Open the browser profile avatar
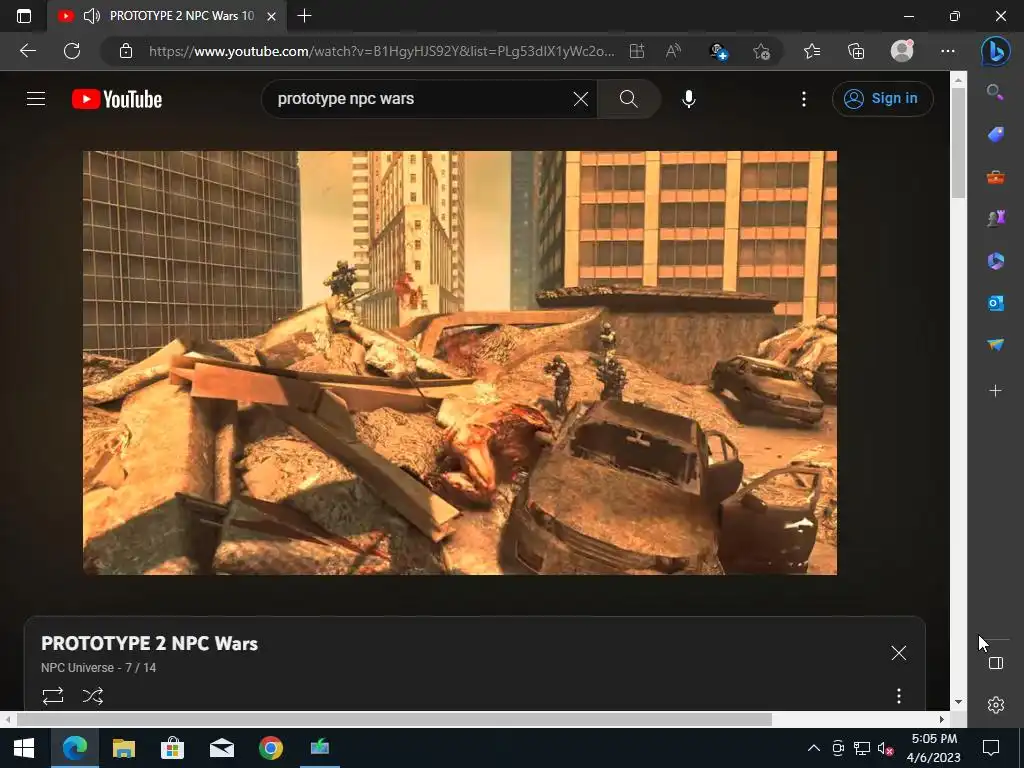This screenshot has height=768, width=1024. coord(902,51)
